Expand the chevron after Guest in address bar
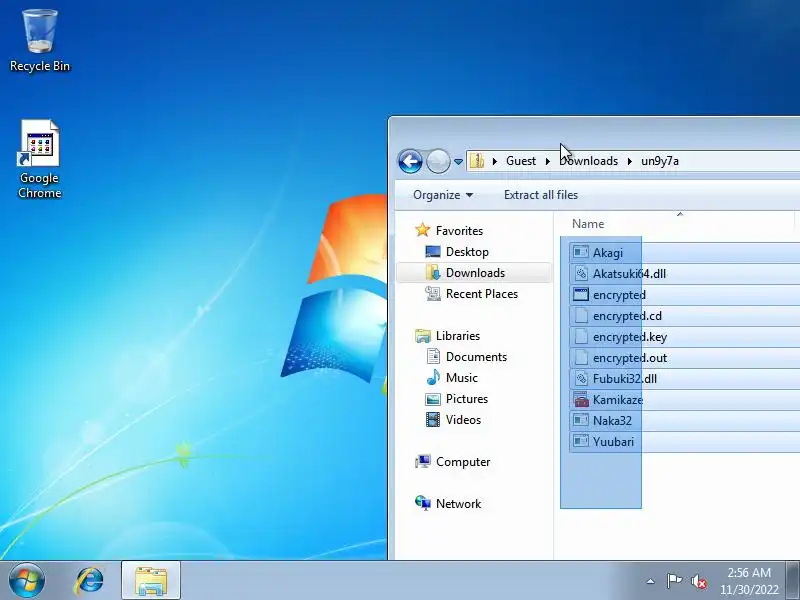This screenshot has width=800, height=600. pyautogui.click(x=547, y=161)
